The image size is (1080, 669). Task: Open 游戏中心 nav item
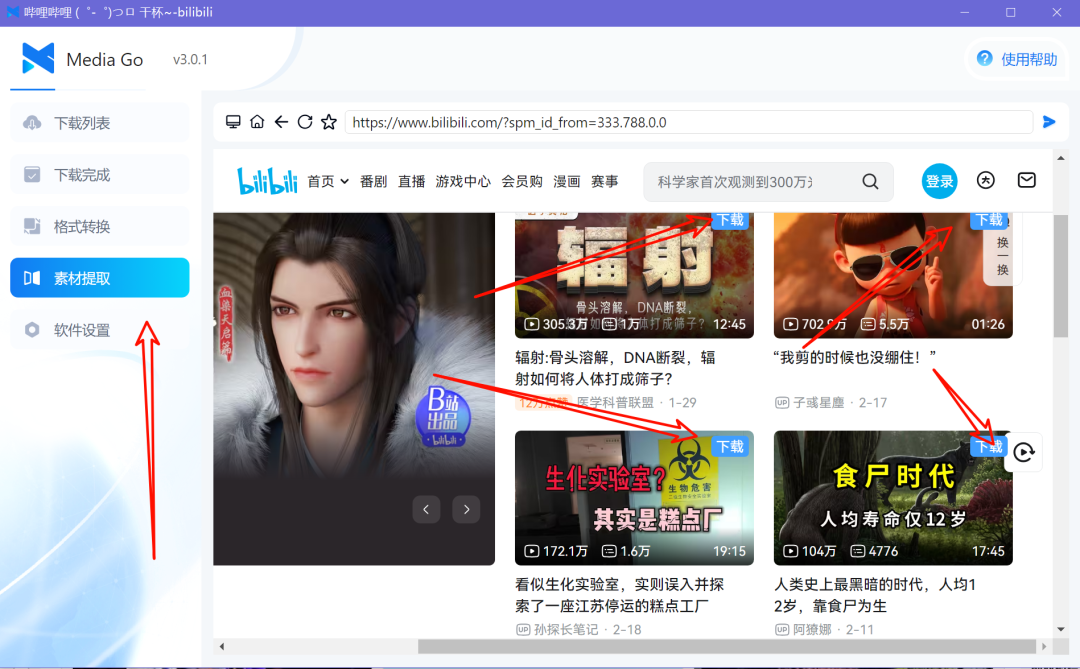click(463, 181)
